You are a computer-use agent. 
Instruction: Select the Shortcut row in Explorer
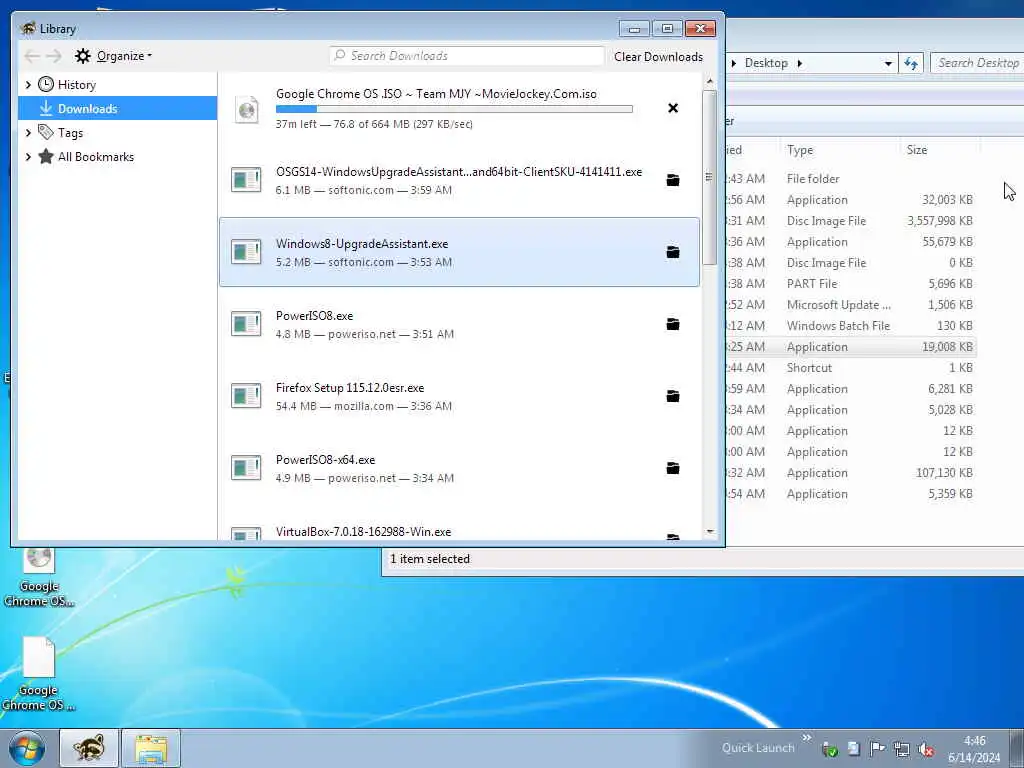point(851,368)
